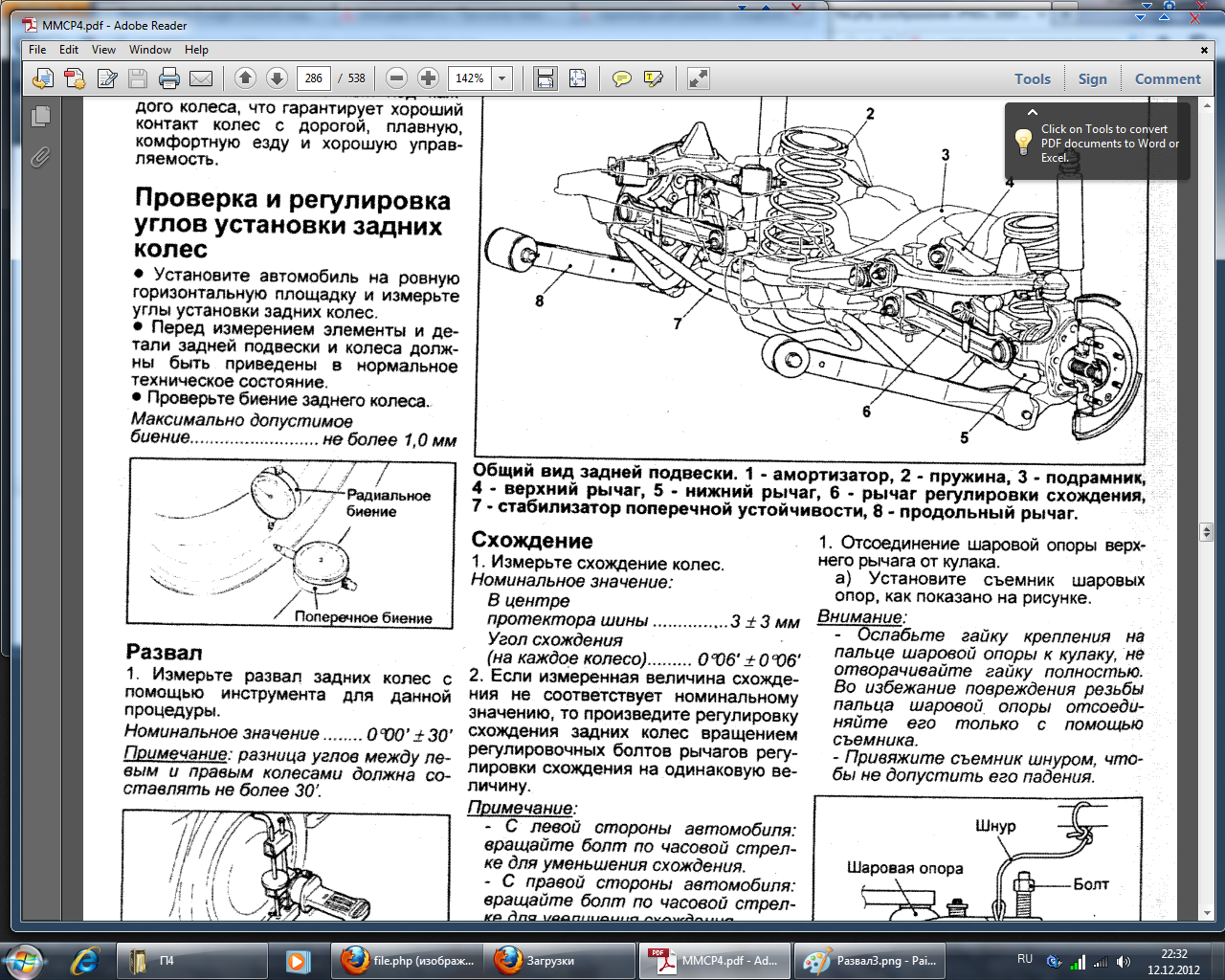This screenshot has height=980, width=1225.
Task: Open the Tools pane
Action: point(1032,79)
